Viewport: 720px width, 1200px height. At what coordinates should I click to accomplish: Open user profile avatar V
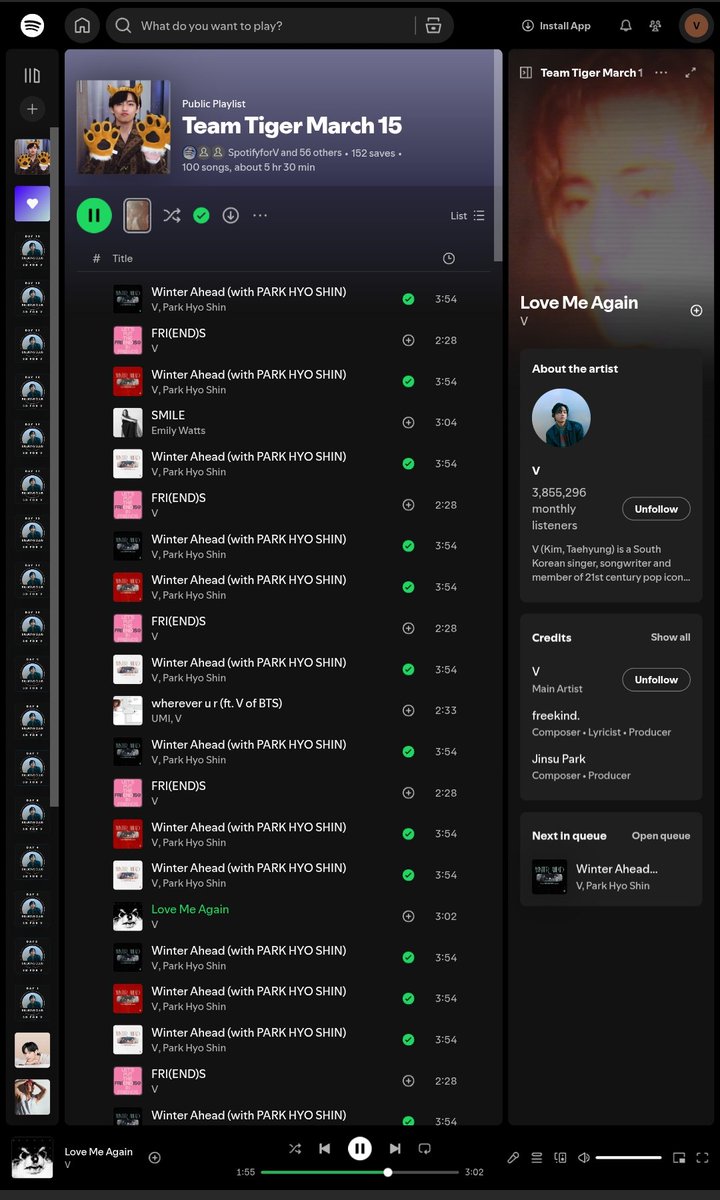point(695,26)
